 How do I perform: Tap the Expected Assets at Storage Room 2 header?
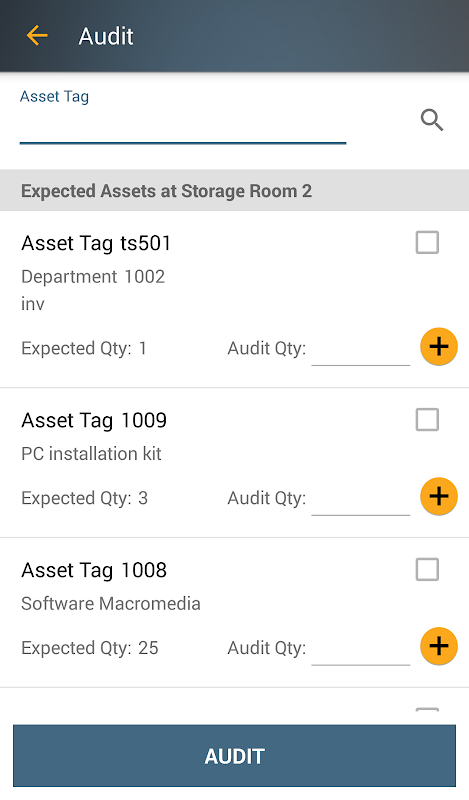tap(234, 190)
